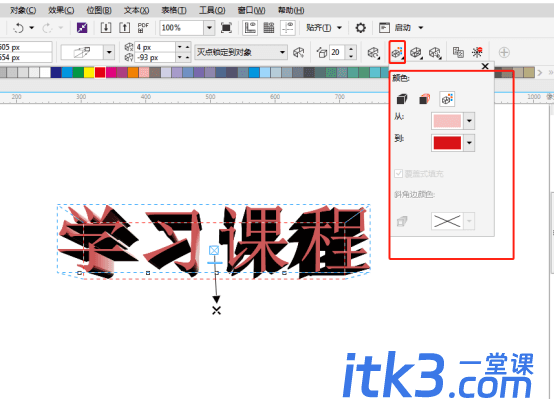This screenshot has width=554, height=399.
Task: Toggle the show guidelines icon
Action: pos(288,28)
